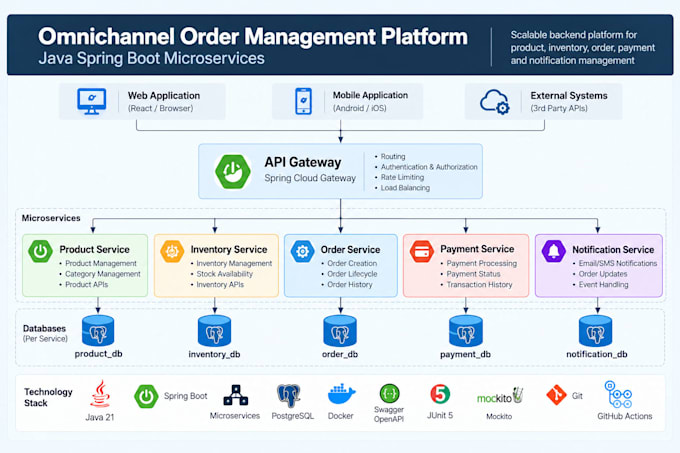Select the inventory_db database cylinder icon
The height and width of the screenshot is (453, 680).
[x=214, y=331]
